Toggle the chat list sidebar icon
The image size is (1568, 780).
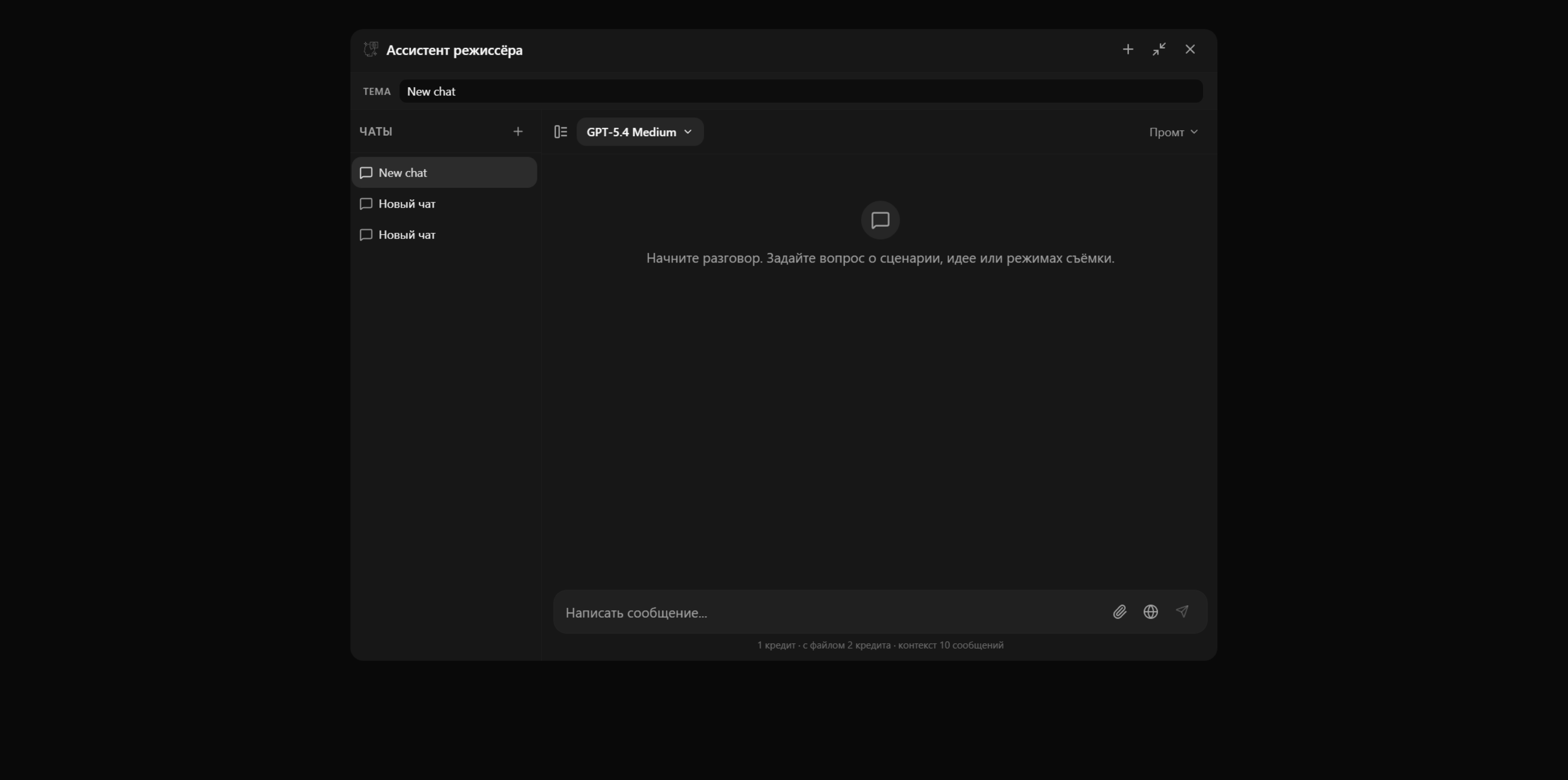point(560,132)
